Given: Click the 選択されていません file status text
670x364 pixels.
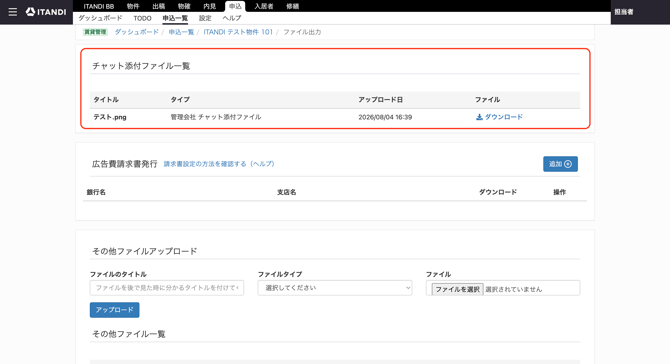Looking at the screenshot, I should 514,290.
